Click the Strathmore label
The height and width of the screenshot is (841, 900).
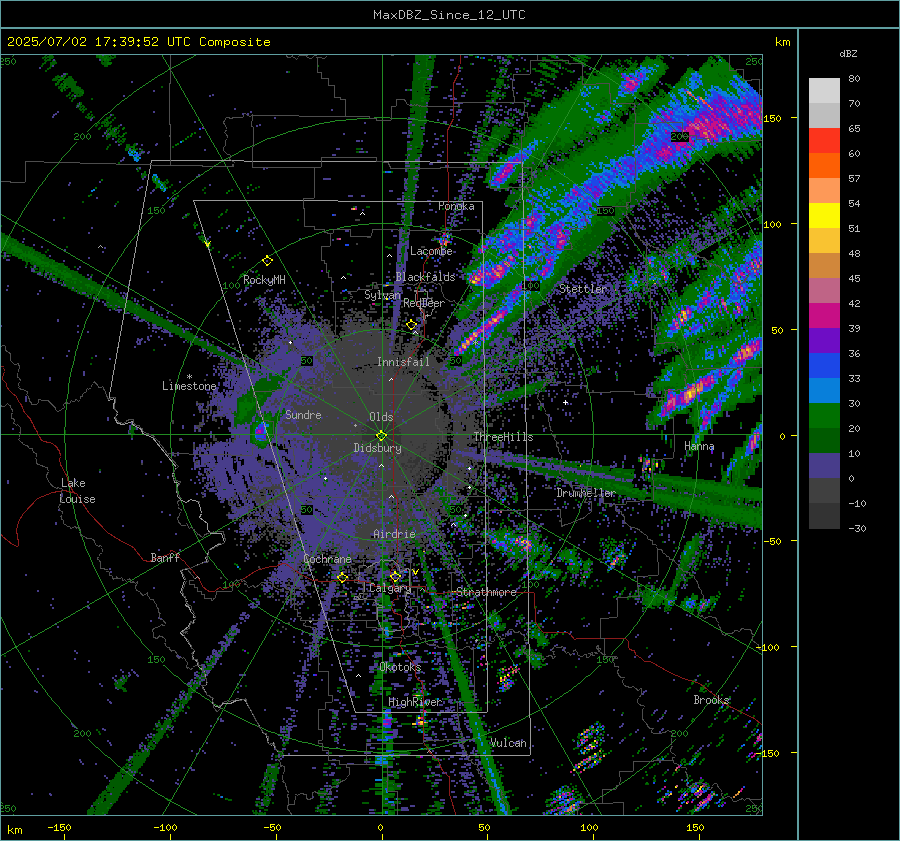486,592
